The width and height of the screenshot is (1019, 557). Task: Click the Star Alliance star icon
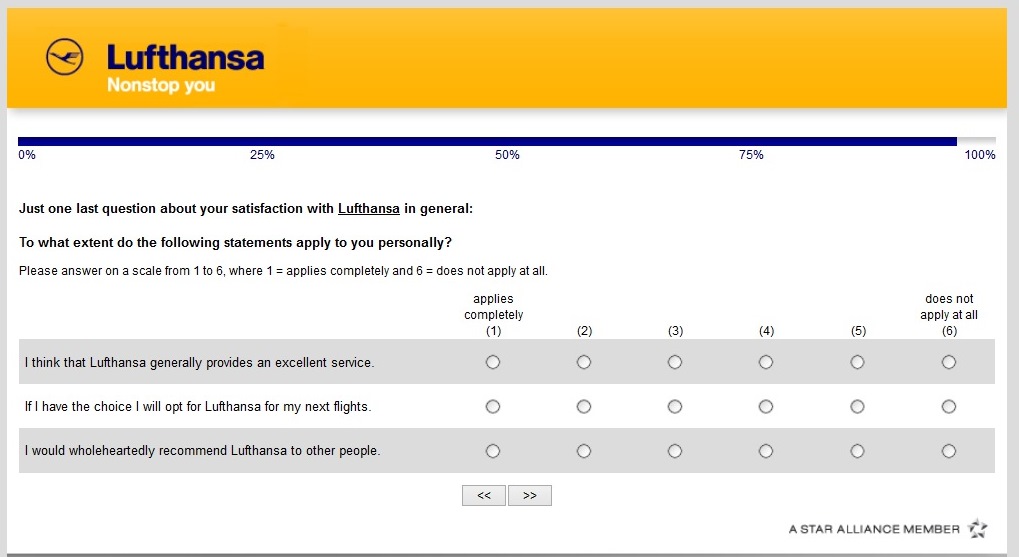977,529
